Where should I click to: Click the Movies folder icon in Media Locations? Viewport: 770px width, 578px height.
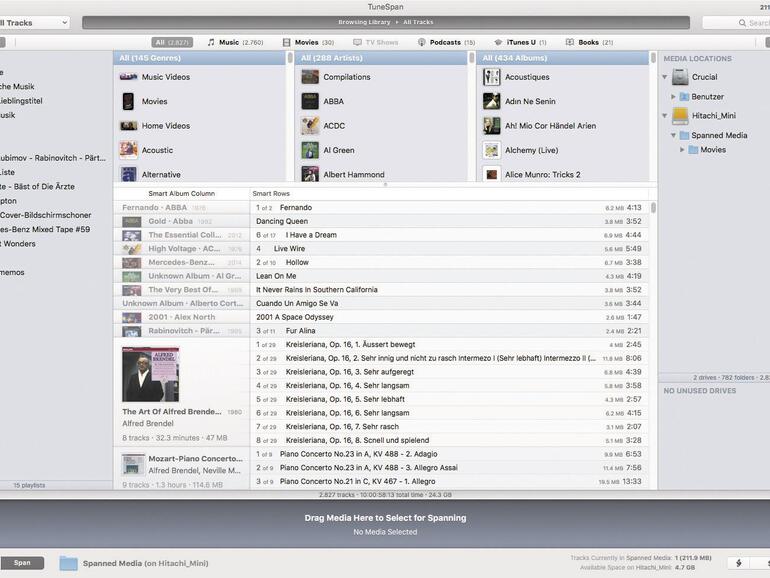[693, 150]
